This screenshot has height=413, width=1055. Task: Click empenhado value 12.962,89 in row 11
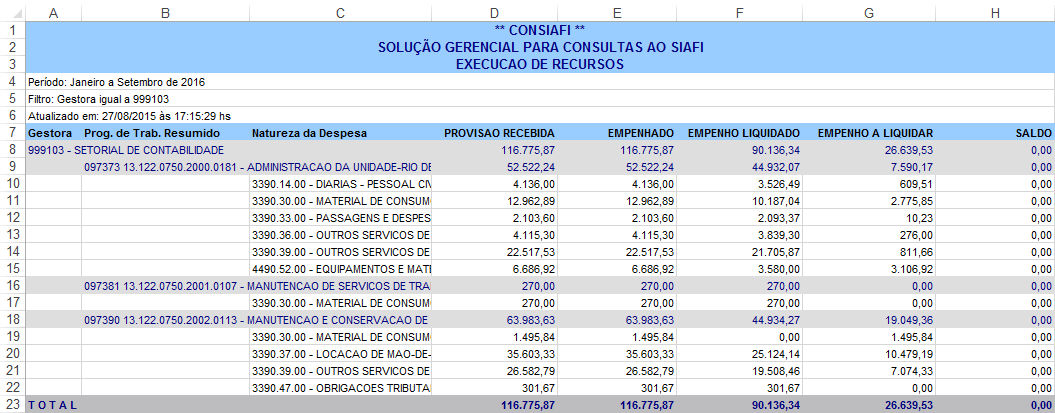pyautogui.click(x=617, y=200)
